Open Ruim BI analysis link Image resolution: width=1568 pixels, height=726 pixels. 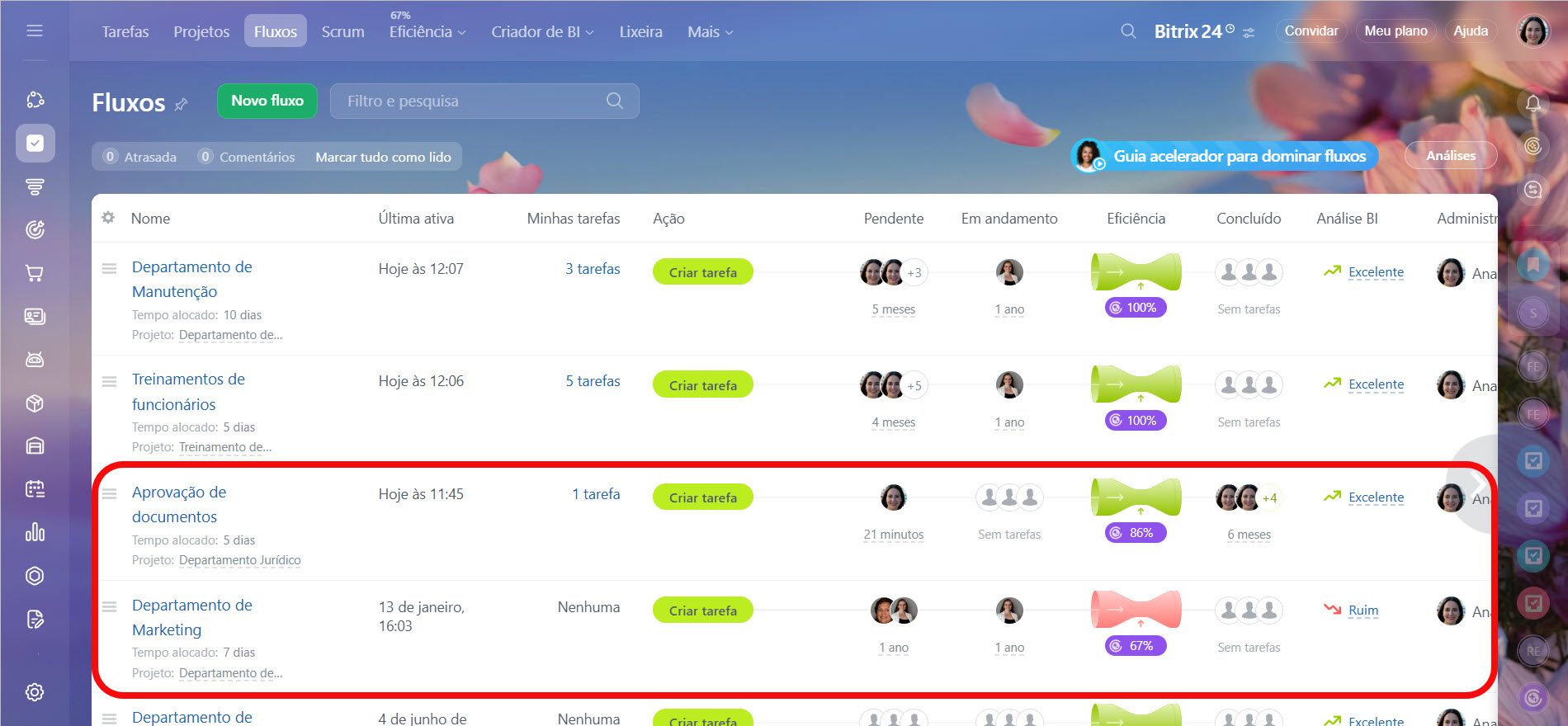click(x=1363, y=610)
